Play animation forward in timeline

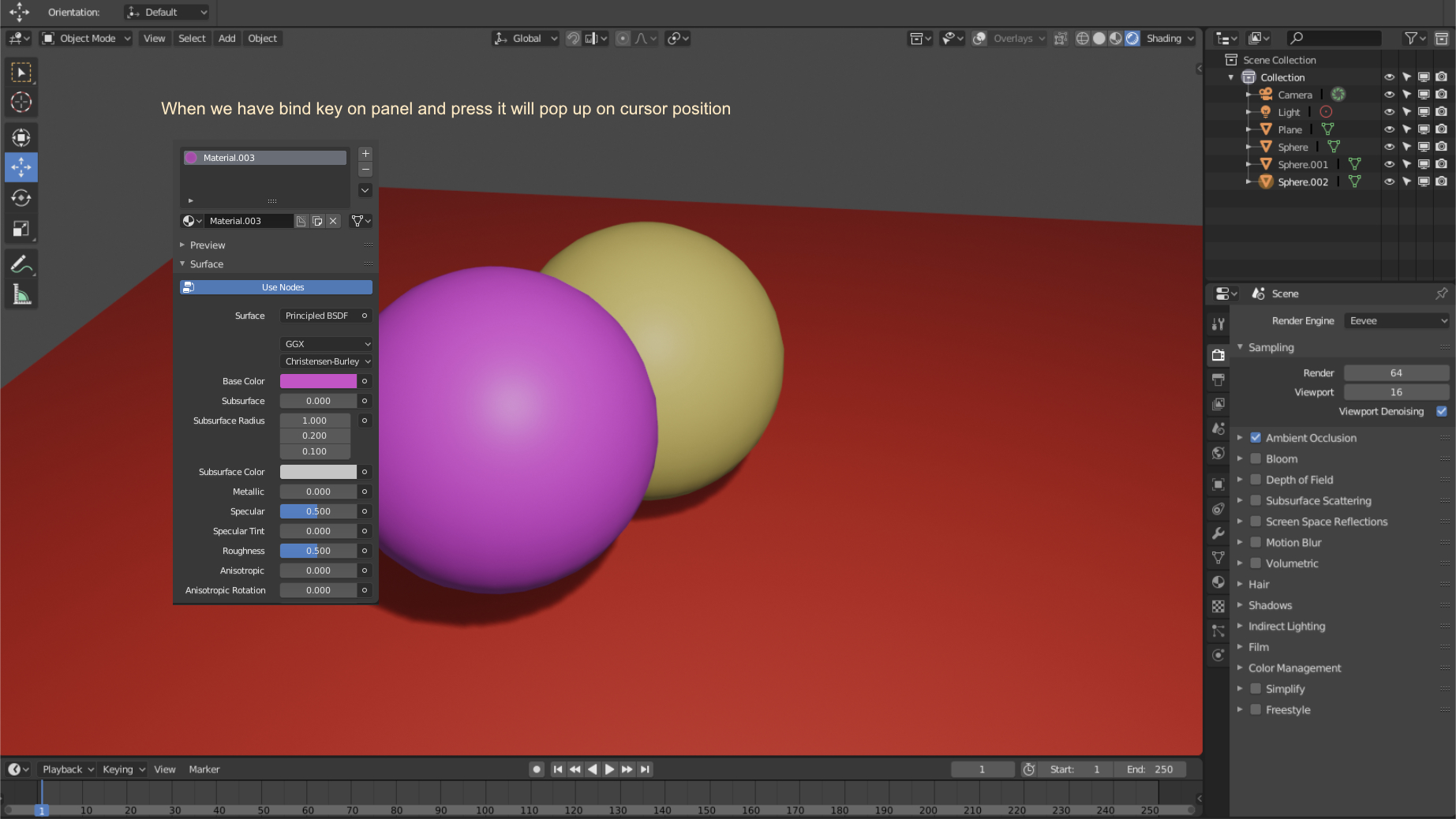pyautogui.click(x=609, y=769)
